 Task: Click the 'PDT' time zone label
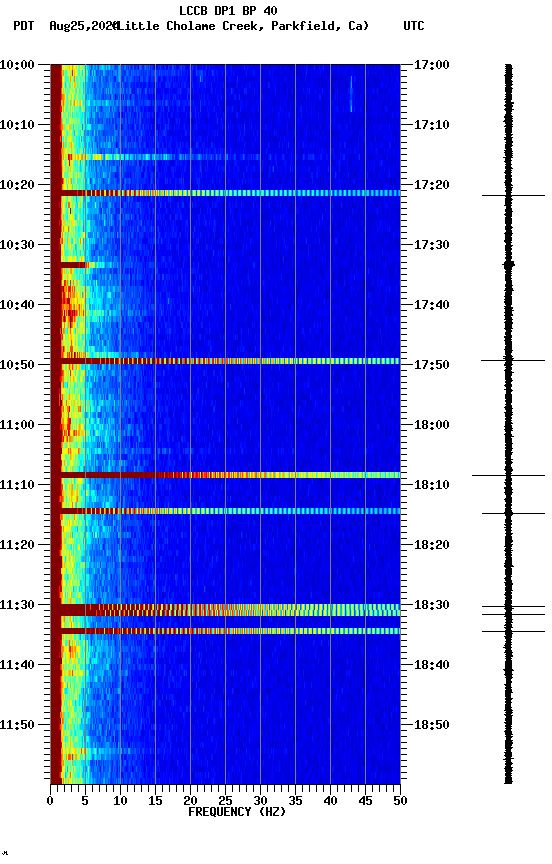tap(24, 26)
